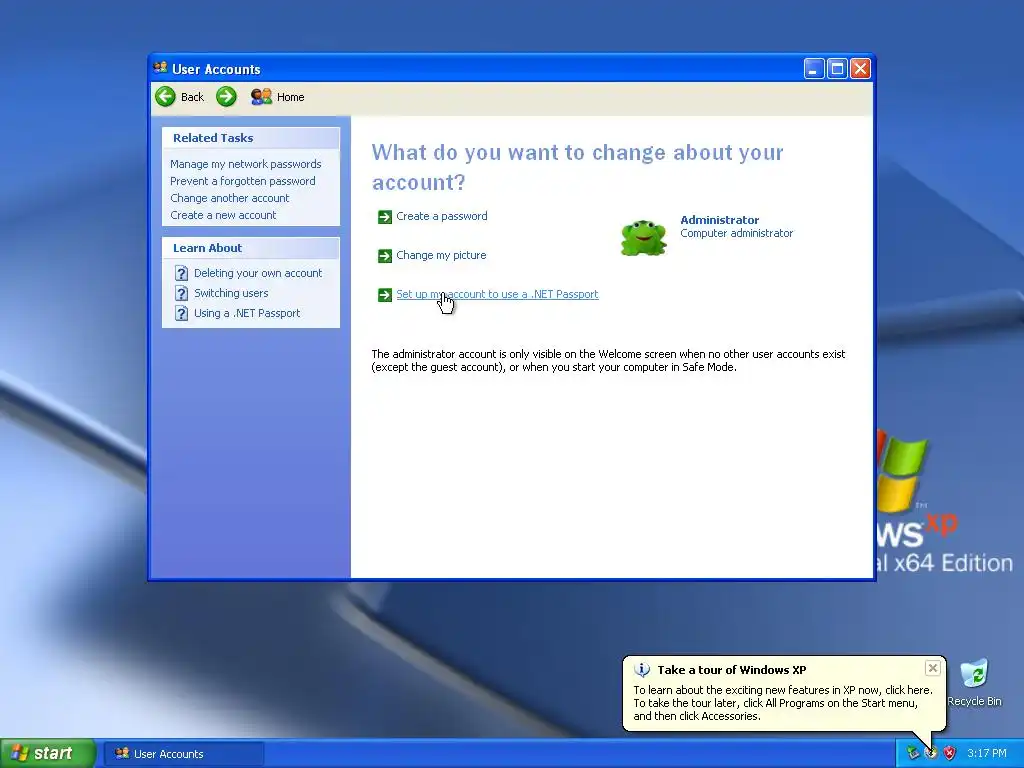1024x768 pixels.
Task: Click the Change my picture link
Action: click(441, 255)
